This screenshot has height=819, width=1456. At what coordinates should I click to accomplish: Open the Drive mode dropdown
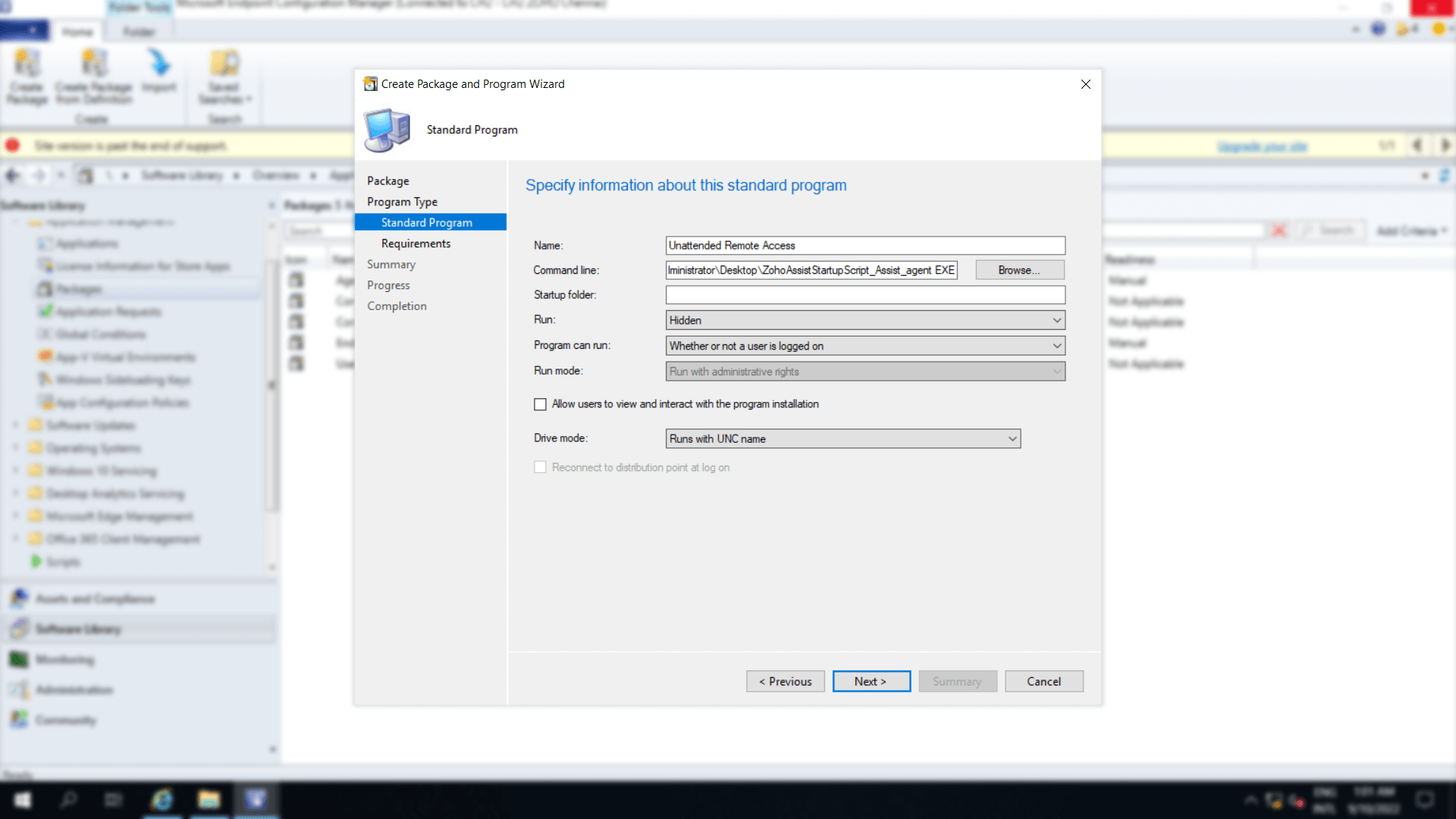[x=843, y=438]
